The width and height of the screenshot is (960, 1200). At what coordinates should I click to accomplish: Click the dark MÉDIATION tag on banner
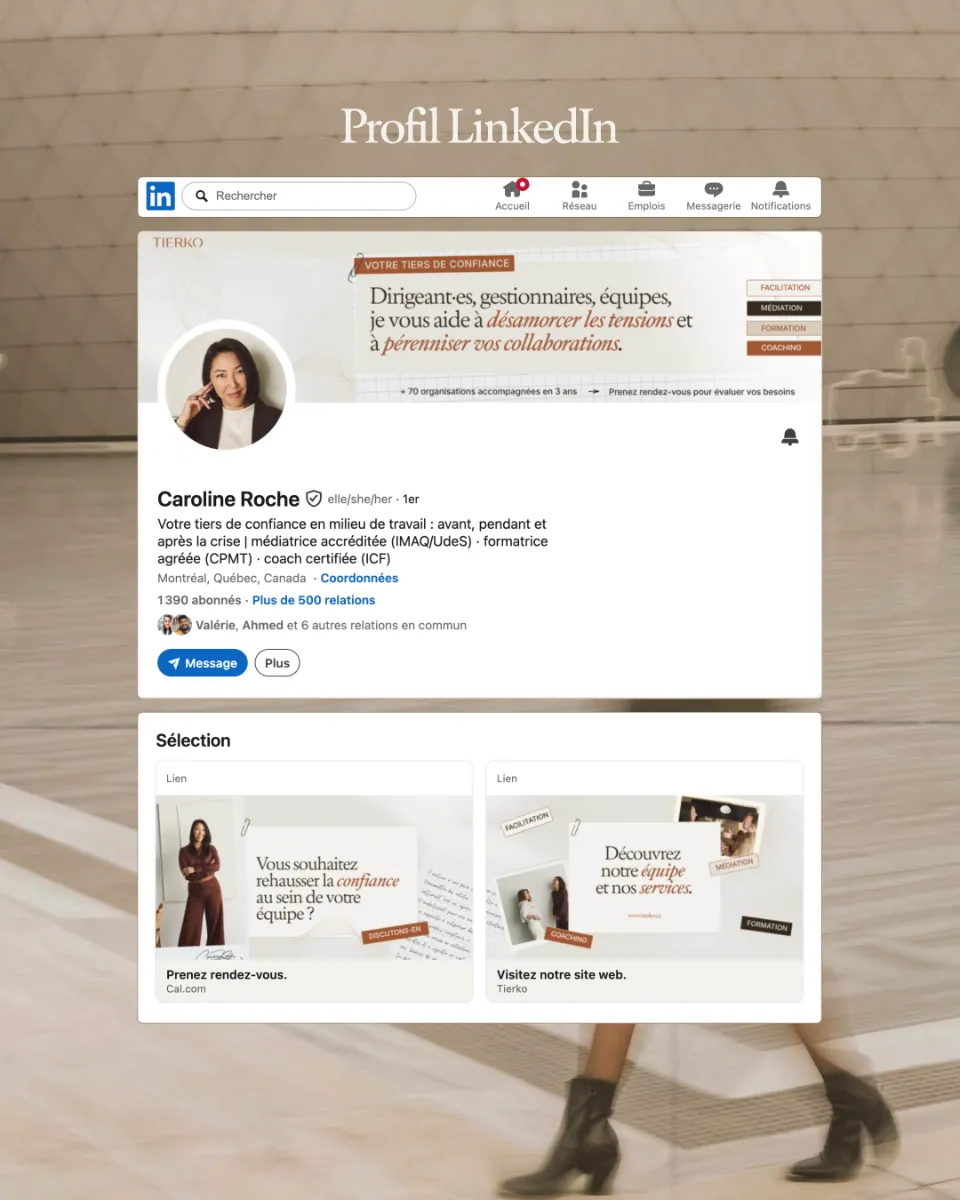(784, 308)
